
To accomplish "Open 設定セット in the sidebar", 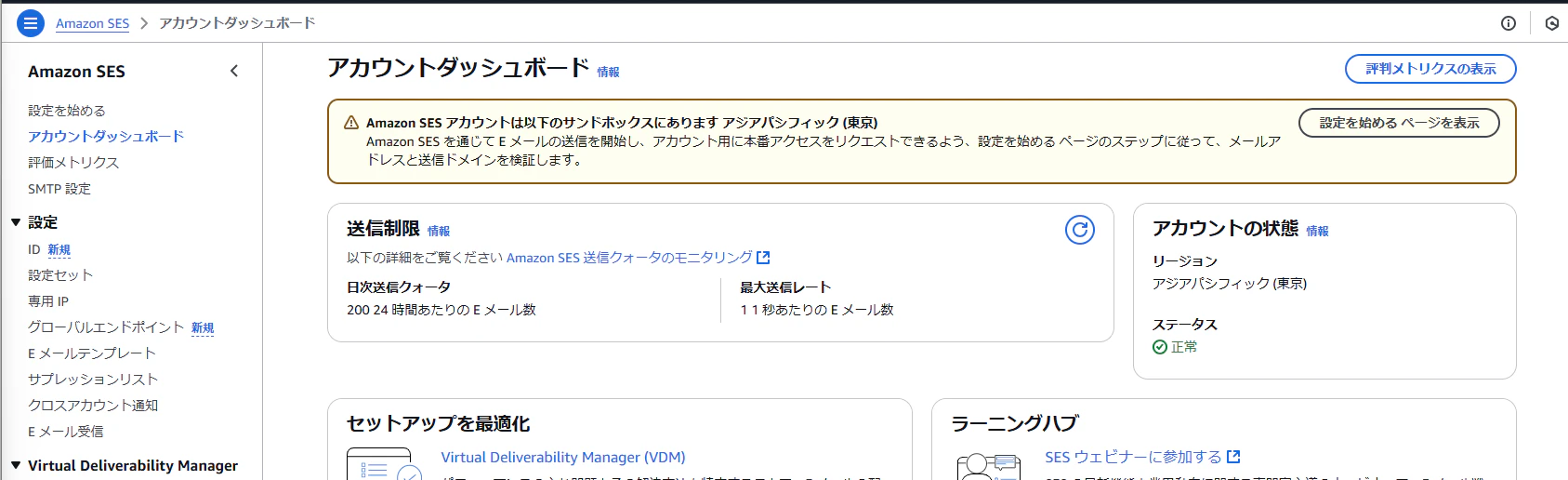I will point(60,275).
